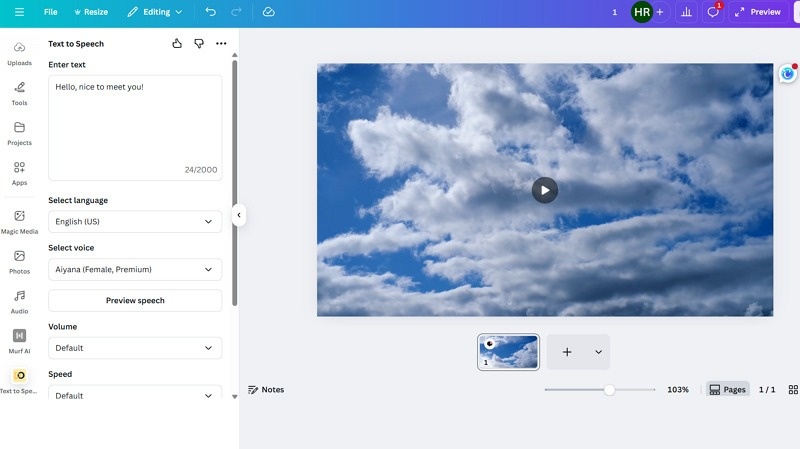Expand the Aiyana voice dropdown
Screen dimensions: 800x449
click(x=135, y=269)
